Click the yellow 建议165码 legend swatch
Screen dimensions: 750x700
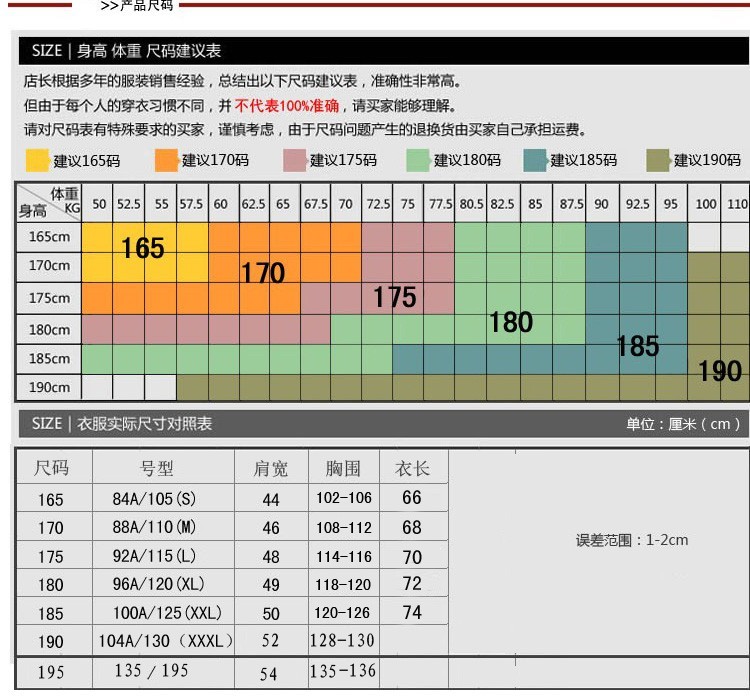38,160
